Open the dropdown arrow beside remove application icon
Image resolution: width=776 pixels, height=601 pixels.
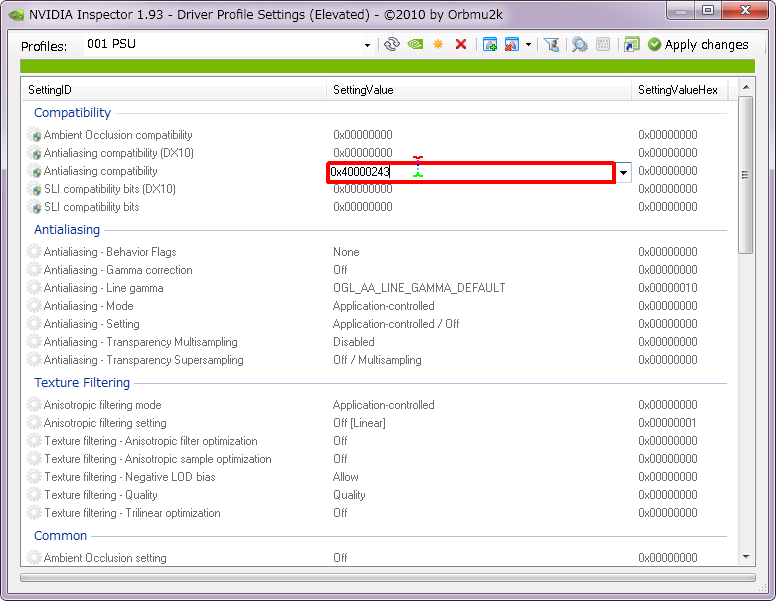[529, 45]
